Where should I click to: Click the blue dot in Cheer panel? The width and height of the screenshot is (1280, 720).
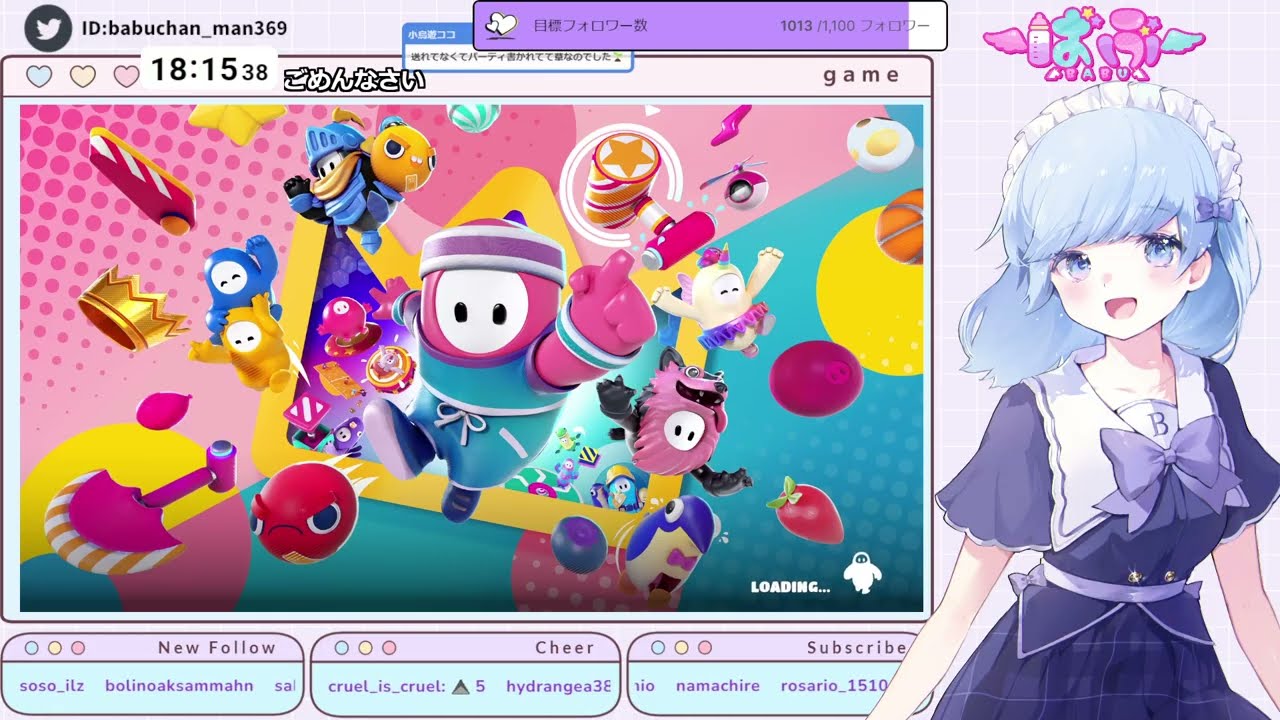coord(342,648)
